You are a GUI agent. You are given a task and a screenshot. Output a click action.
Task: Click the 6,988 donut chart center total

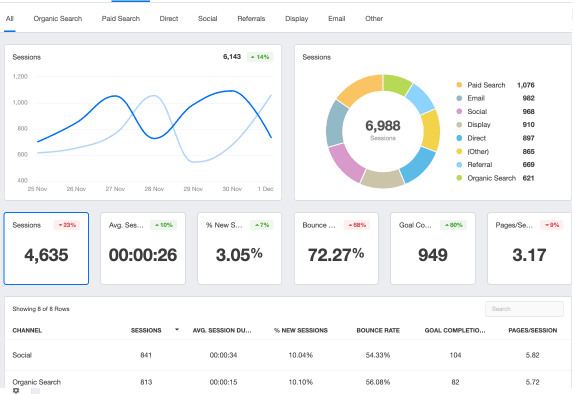(383, 126)
